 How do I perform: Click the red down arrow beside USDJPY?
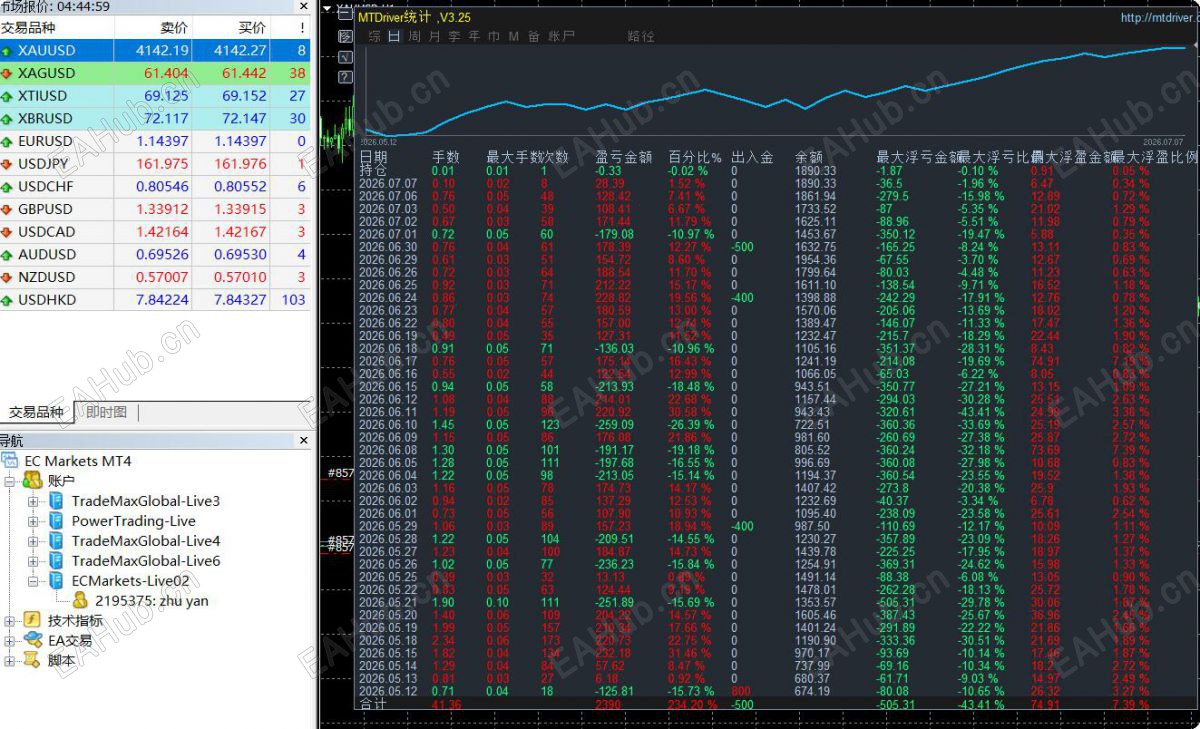(8, 164)
